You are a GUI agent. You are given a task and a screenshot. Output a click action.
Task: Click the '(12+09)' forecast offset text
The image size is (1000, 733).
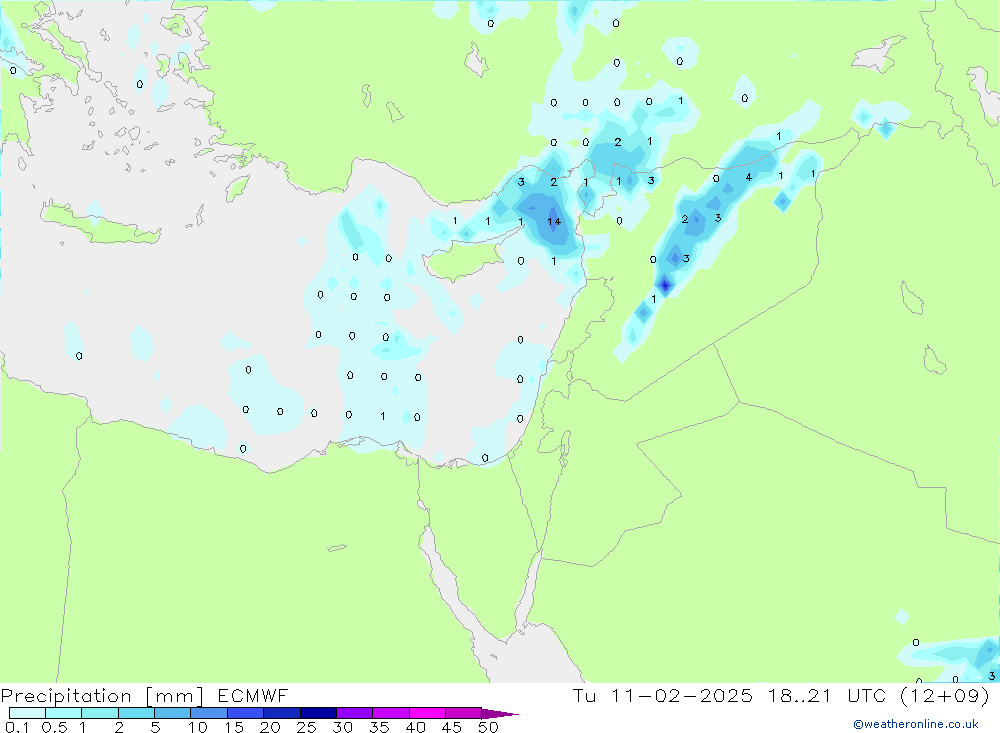point(945,696)
